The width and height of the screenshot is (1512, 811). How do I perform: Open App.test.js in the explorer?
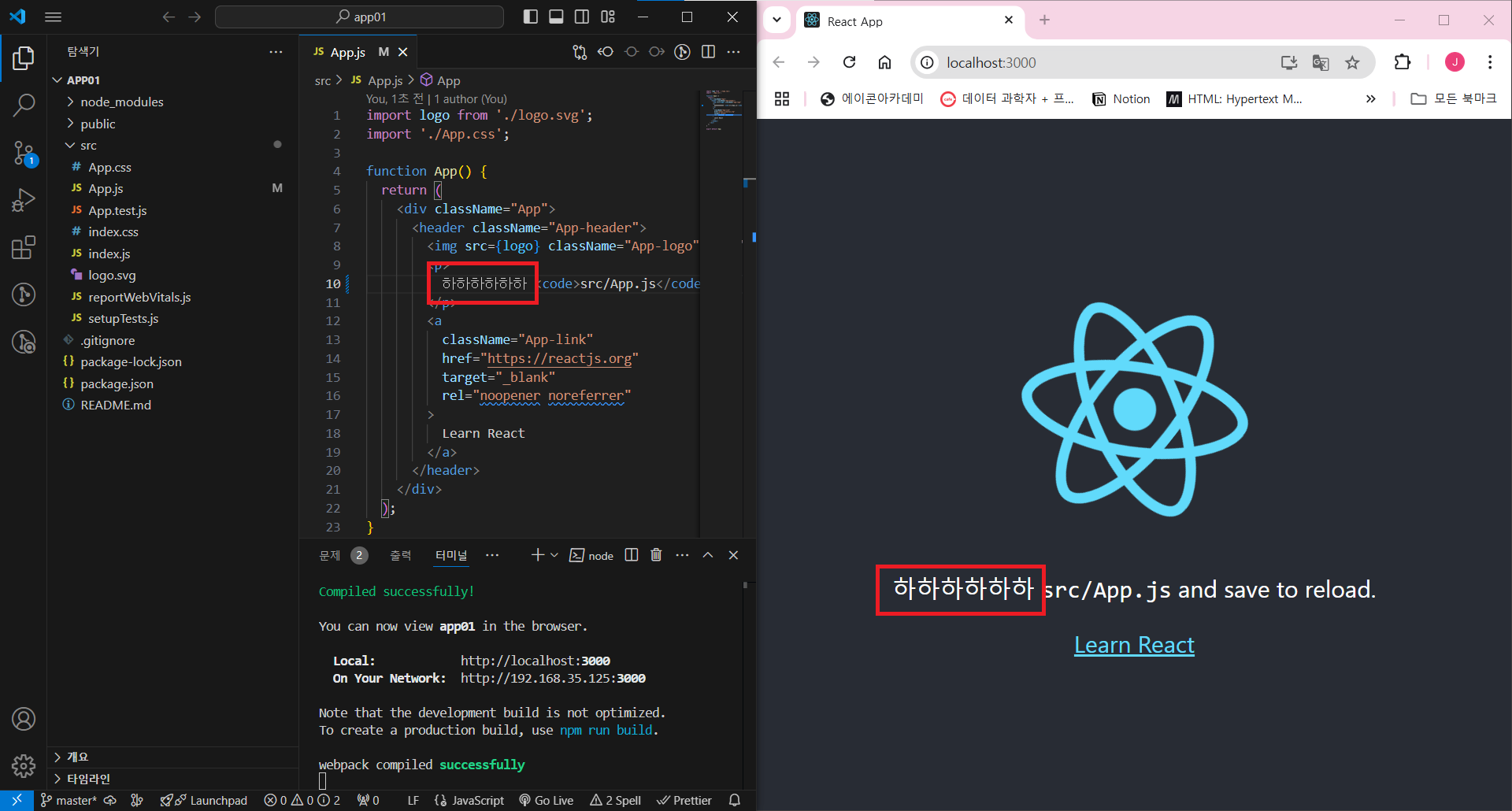[117, 210]
